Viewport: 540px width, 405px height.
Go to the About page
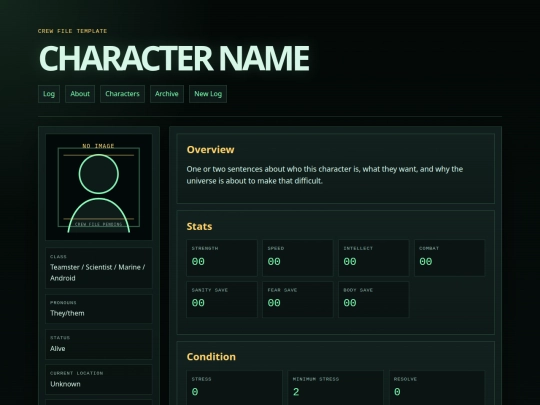pyautogui.click(x=80, y=94)
